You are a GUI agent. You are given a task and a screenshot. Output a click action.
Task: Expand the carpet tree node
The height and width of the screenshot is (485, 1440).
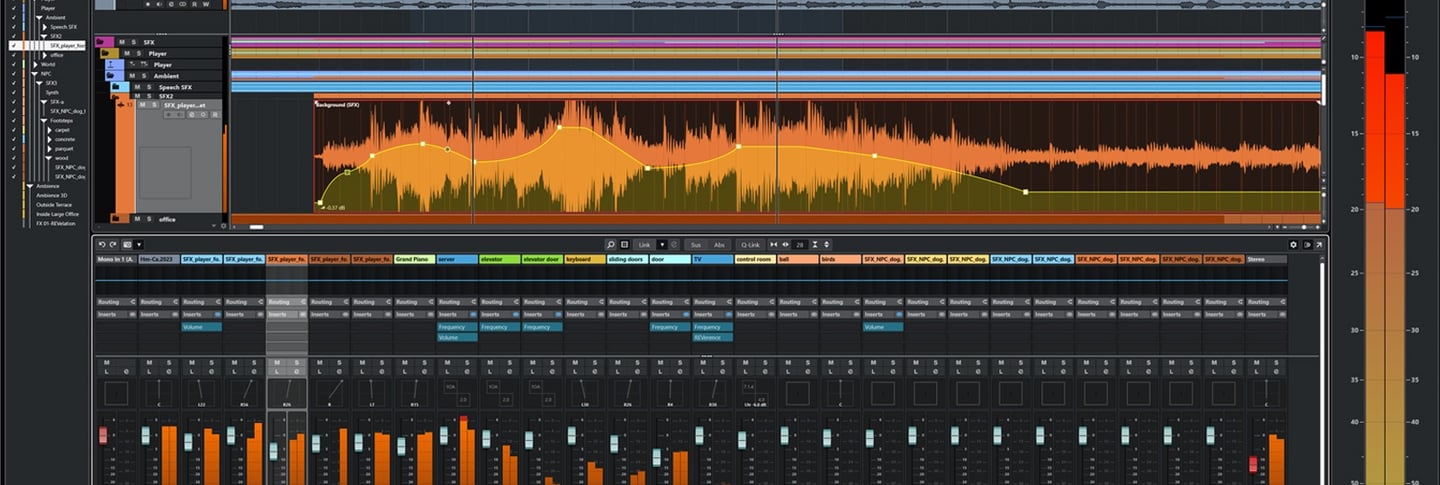(49, 130)
